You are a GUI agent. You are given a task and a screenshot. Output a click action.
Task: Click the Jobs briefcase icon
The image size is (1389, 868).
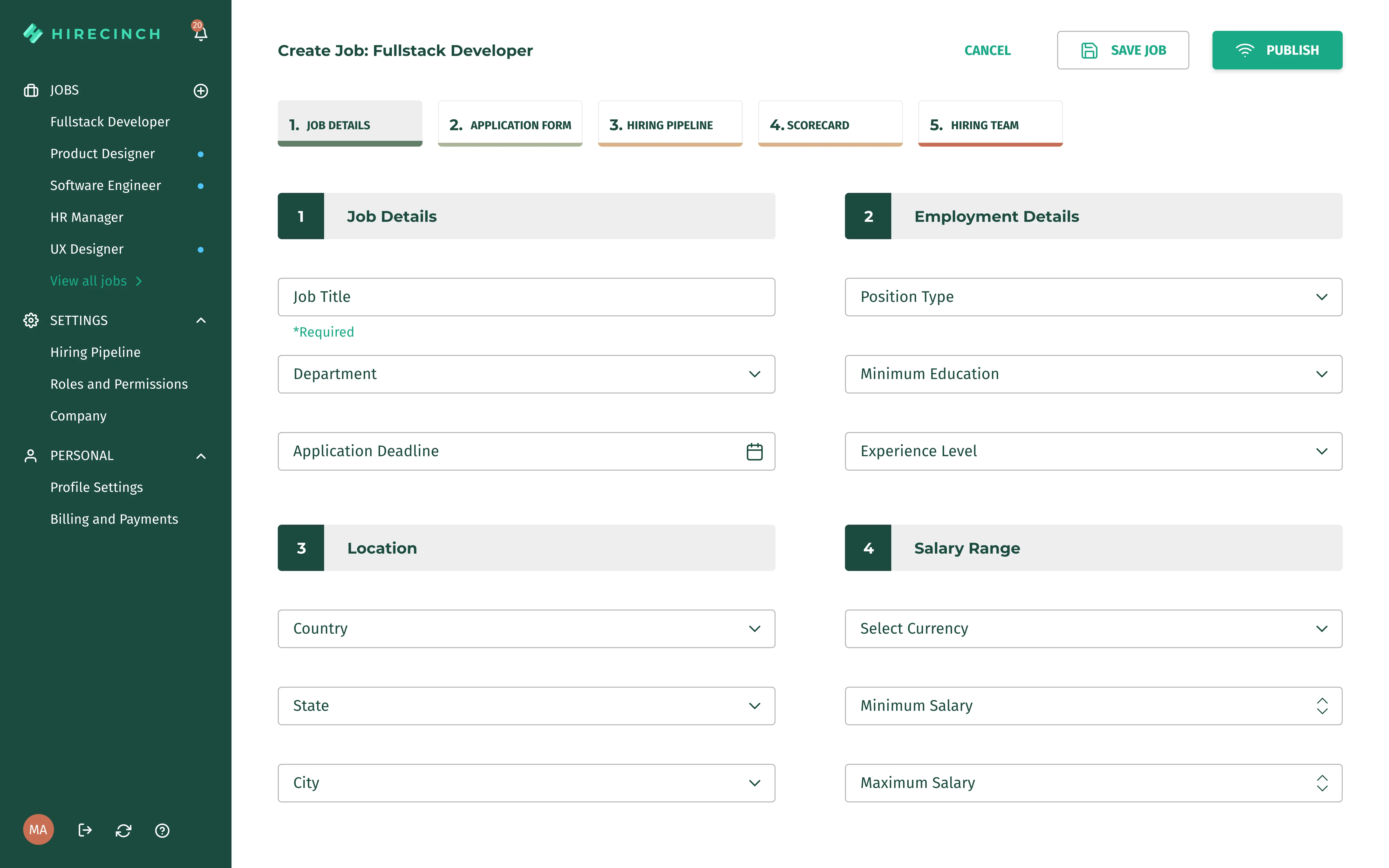point(31,91)
